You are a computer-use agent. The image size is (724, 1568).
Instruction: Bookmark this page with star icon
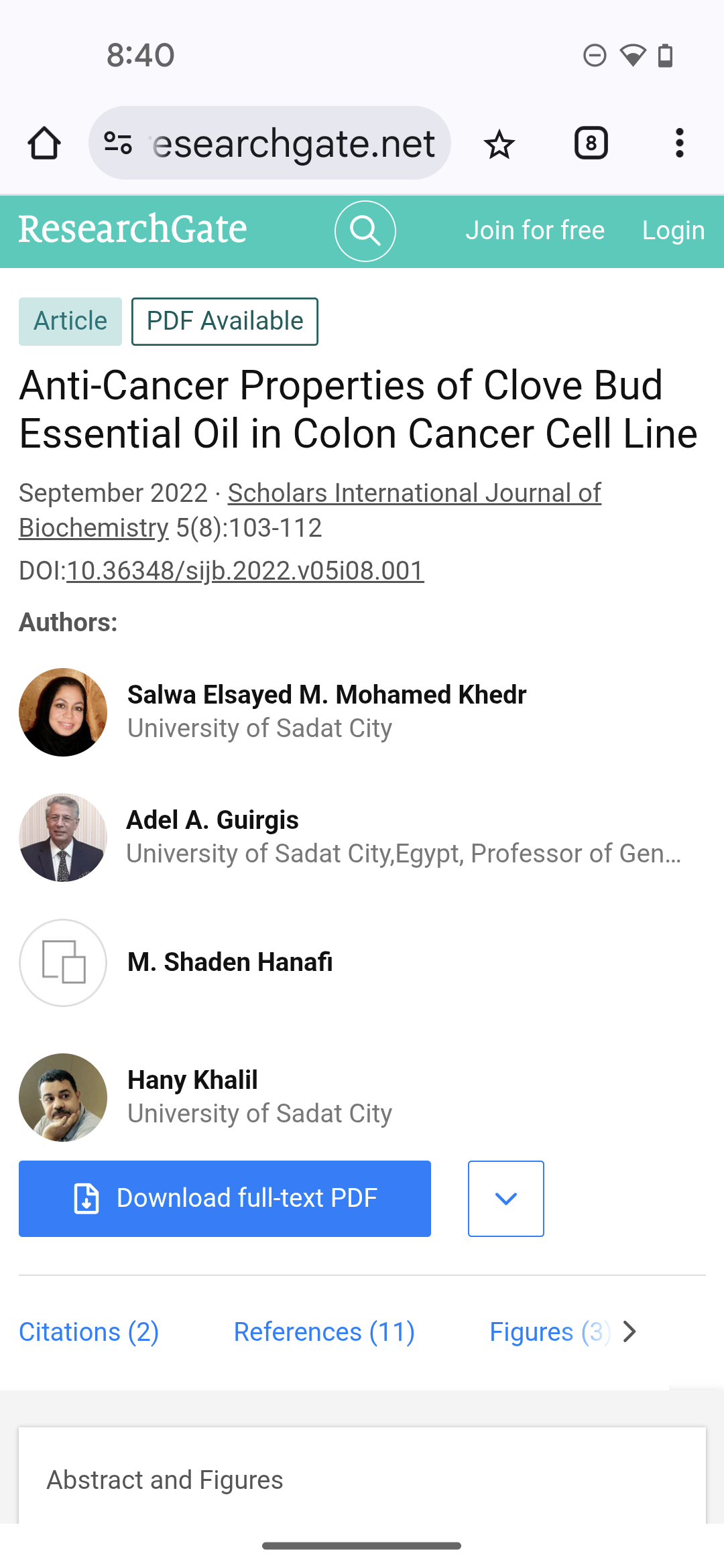click(499, 143)
